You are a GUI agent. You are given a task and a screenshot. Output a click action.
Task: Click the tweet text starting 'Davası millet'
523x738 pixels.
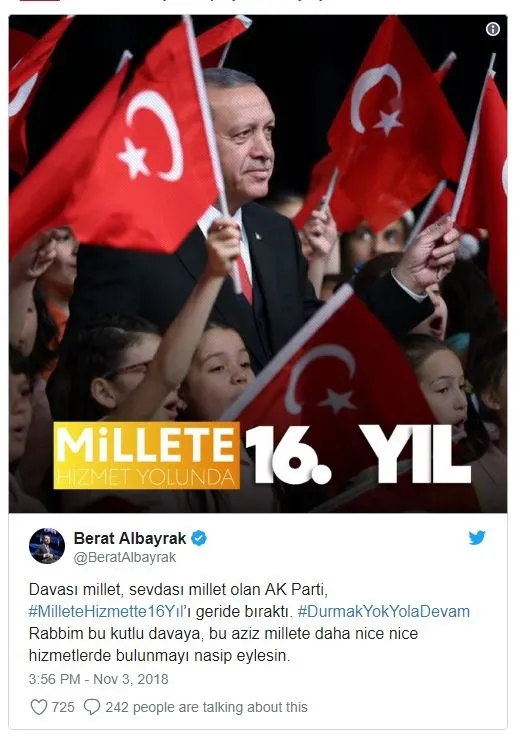(178, 589)
